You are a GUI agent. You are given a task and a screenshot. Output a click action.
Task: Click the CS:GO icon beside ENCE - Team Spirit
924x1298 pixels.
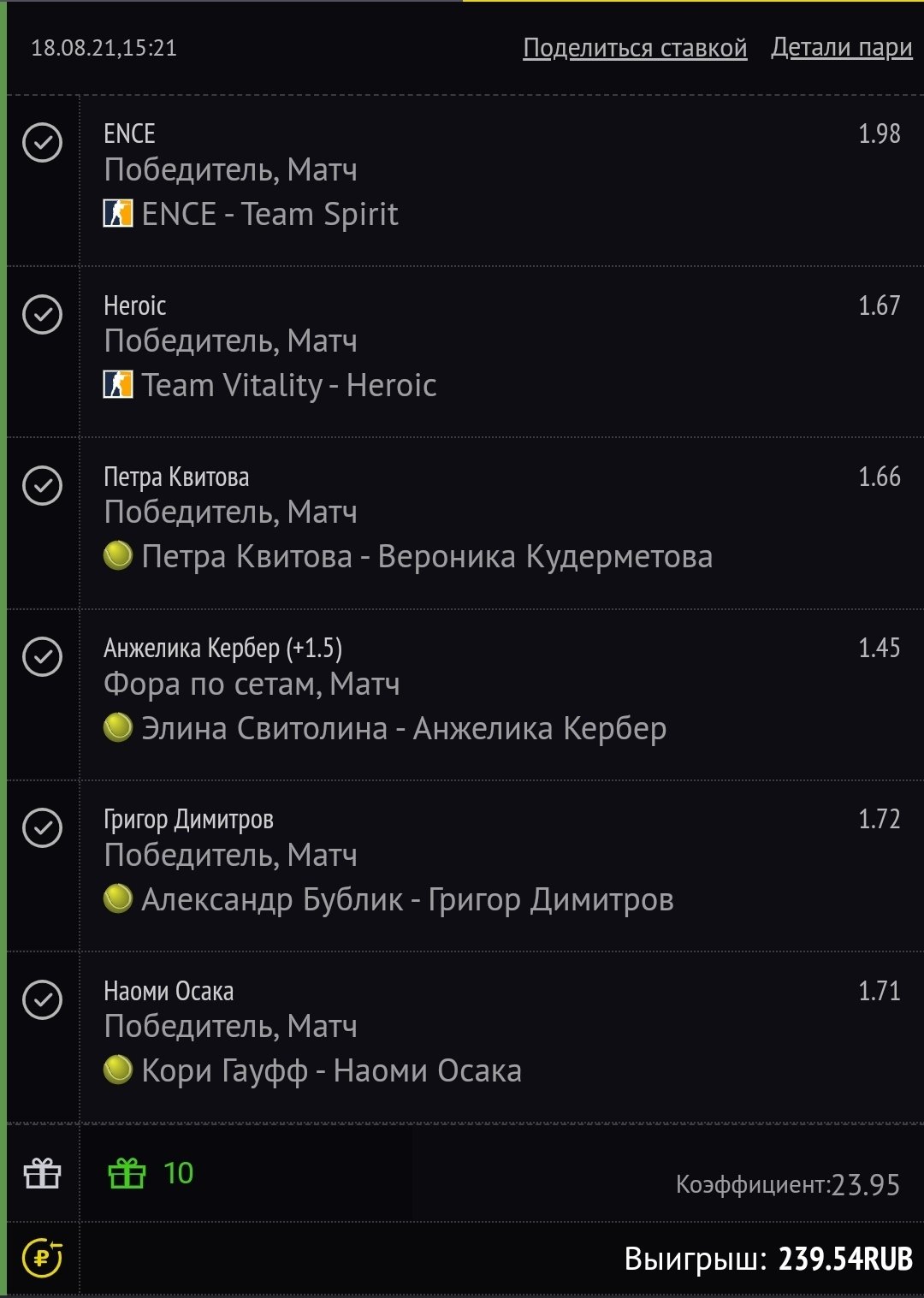tap(118, 213)
